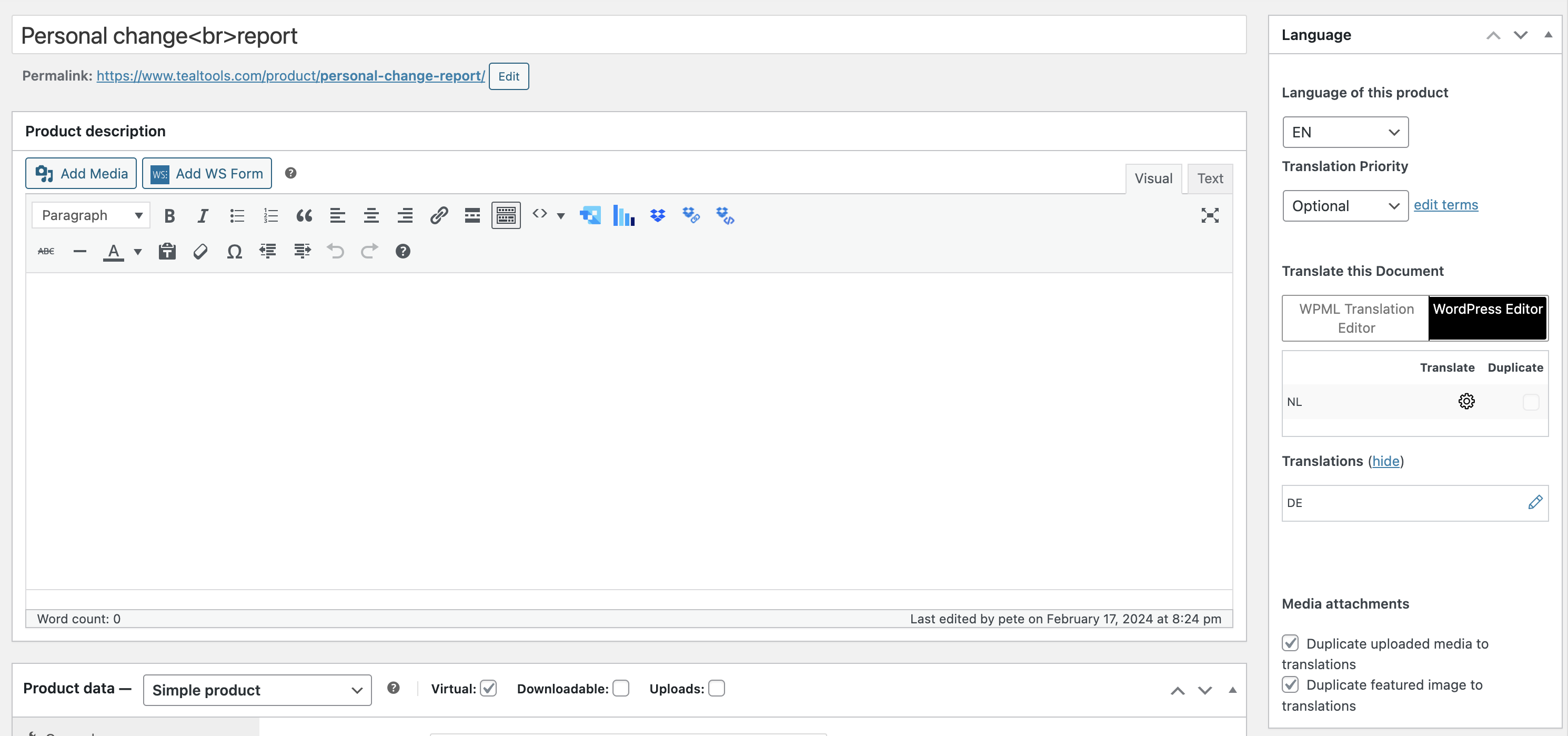The image size is (1568, 736).
Task: Select WPML Translation Editor option
Action: pyautogui.click(x=1355, y=319)
